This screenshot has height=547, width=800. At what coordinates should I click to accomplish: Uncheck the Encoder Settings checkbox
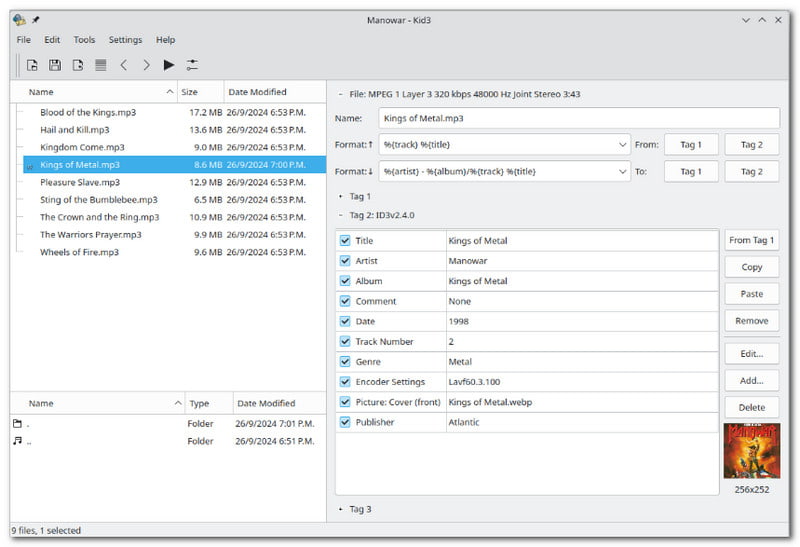(345, 382)
